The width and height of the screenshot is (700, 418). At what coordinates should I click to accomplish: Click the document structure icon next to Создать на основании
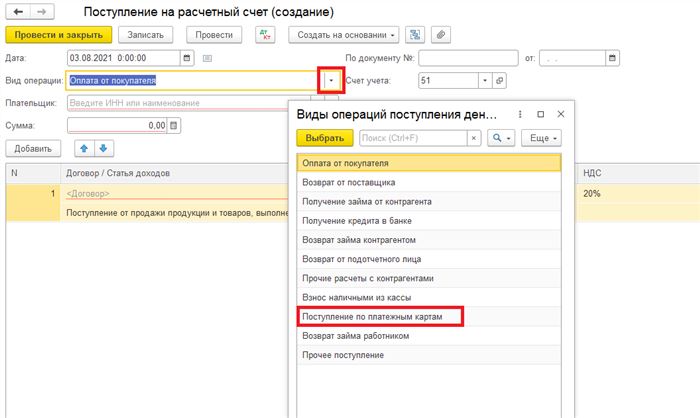[415, 35]
